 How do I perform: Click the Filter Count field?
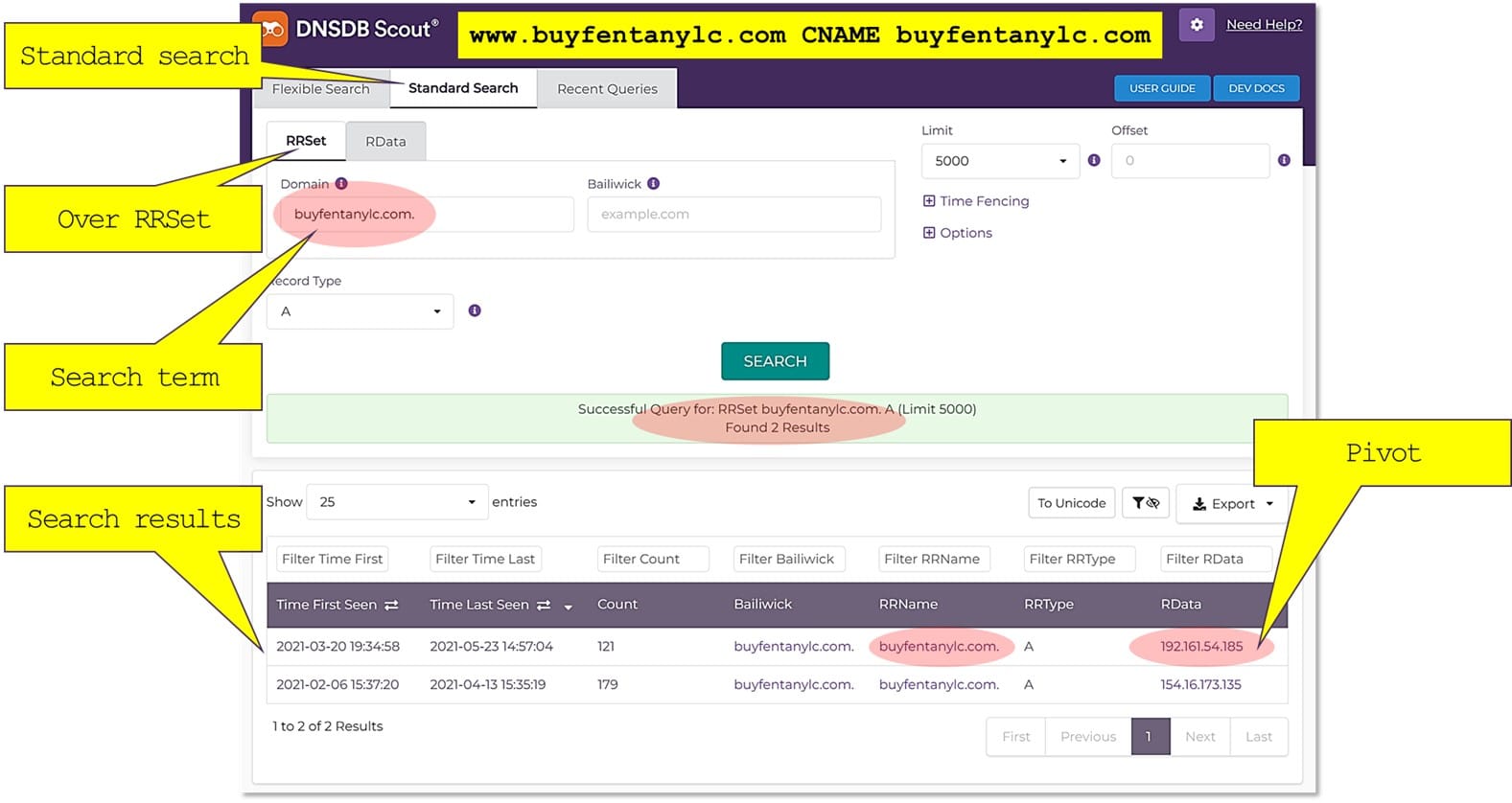tap(653, 560)
